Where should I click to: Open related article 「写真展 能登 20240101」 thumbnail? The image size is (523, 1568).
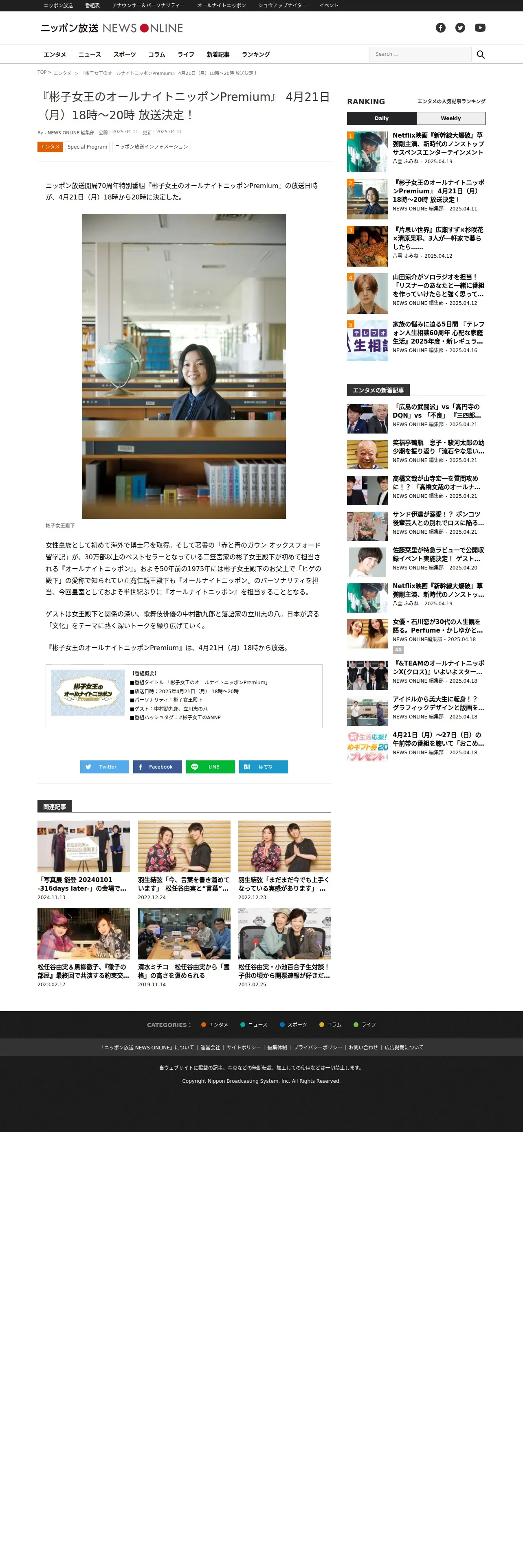tap(84, 846)
